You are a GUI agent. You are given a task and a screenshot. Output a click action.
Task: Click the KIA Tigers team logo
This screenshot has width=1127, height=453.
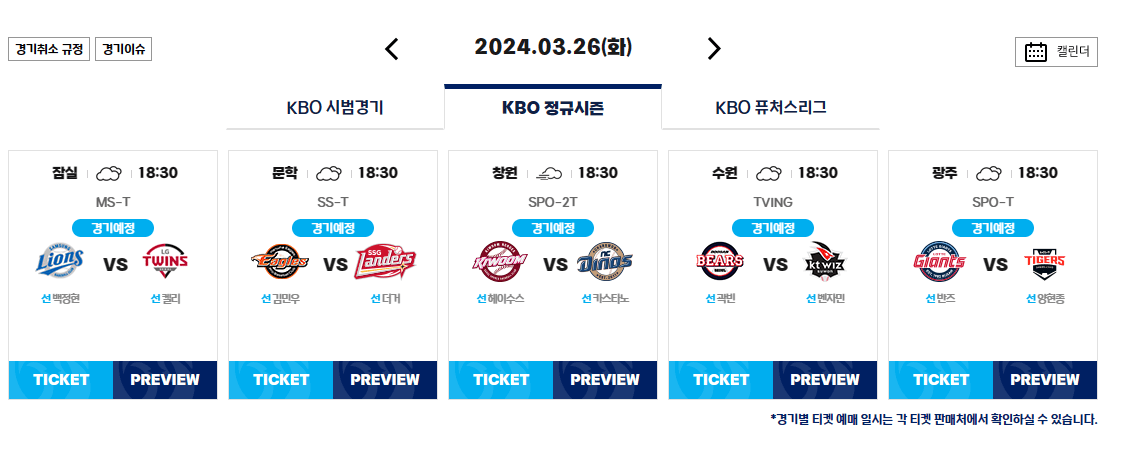point(1045,264)
